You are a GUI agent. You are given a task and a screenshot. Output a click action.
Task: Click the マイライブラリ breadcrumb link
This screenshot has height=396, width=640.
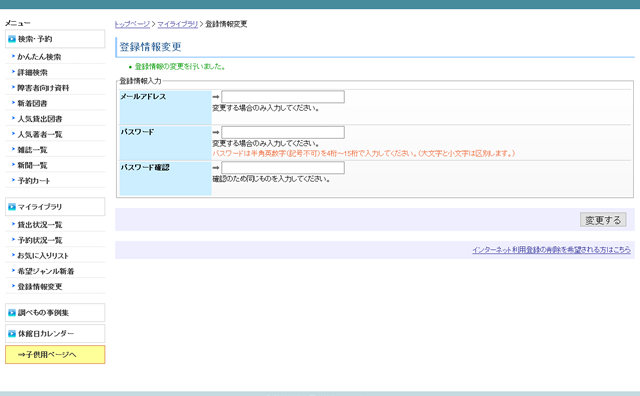click(x=178, y=24)
